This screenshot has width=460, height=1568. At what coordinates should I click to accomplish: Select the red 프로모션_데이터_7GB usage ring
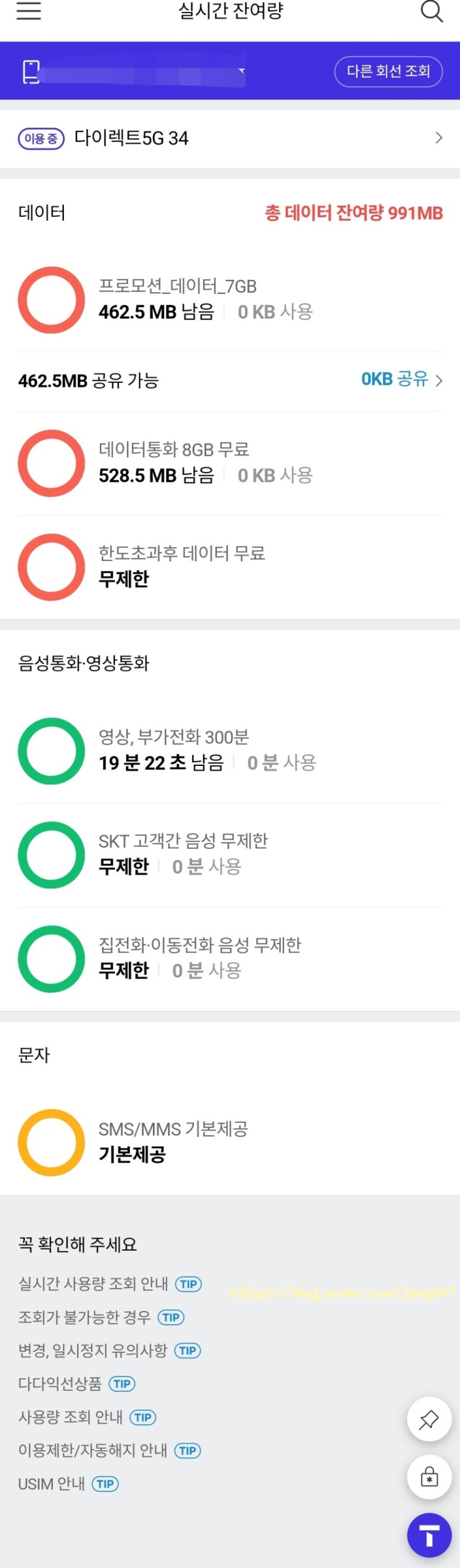coord(51,300)
